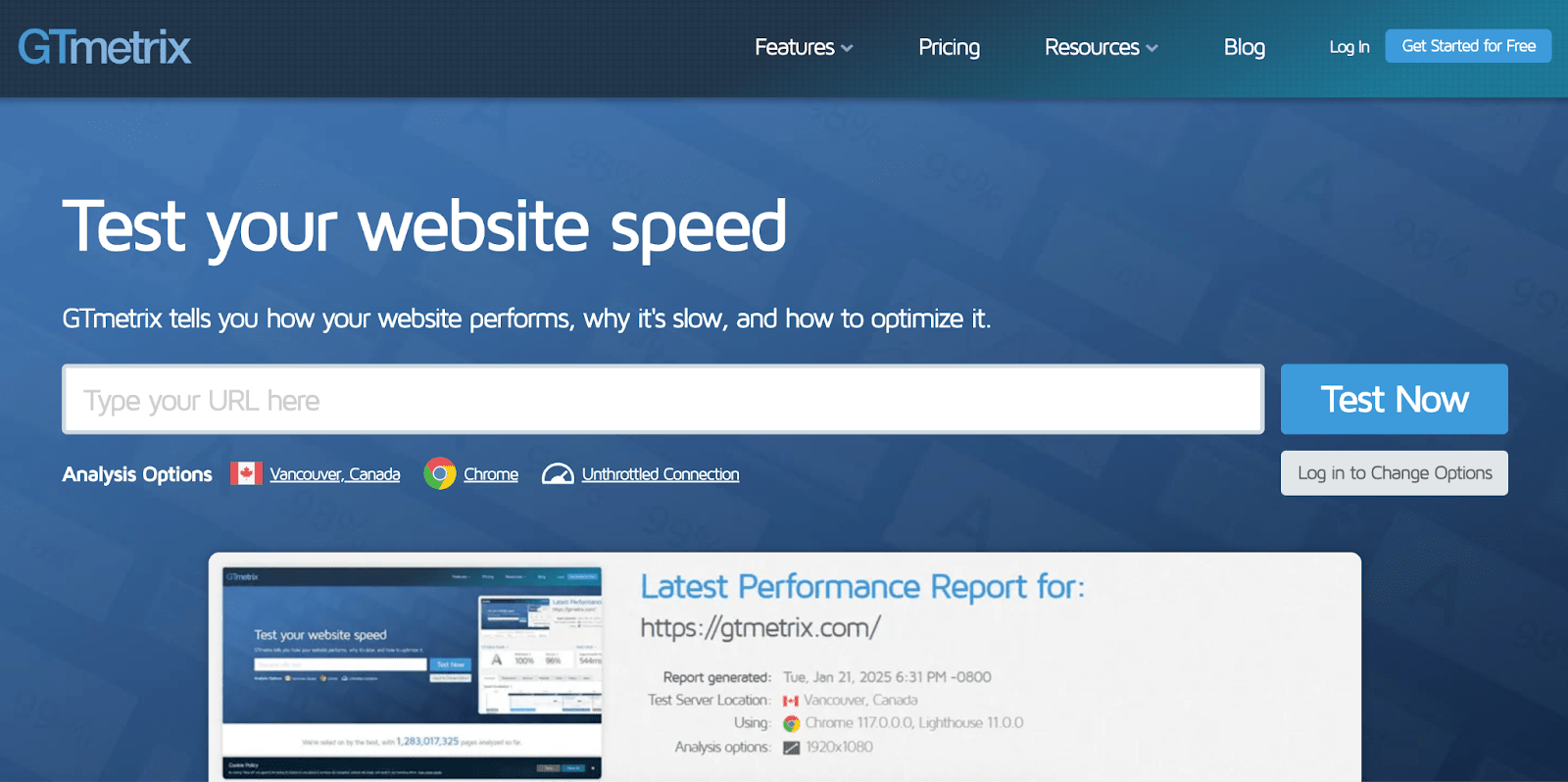Open the Unthrottled Connection link

point(661,474)
